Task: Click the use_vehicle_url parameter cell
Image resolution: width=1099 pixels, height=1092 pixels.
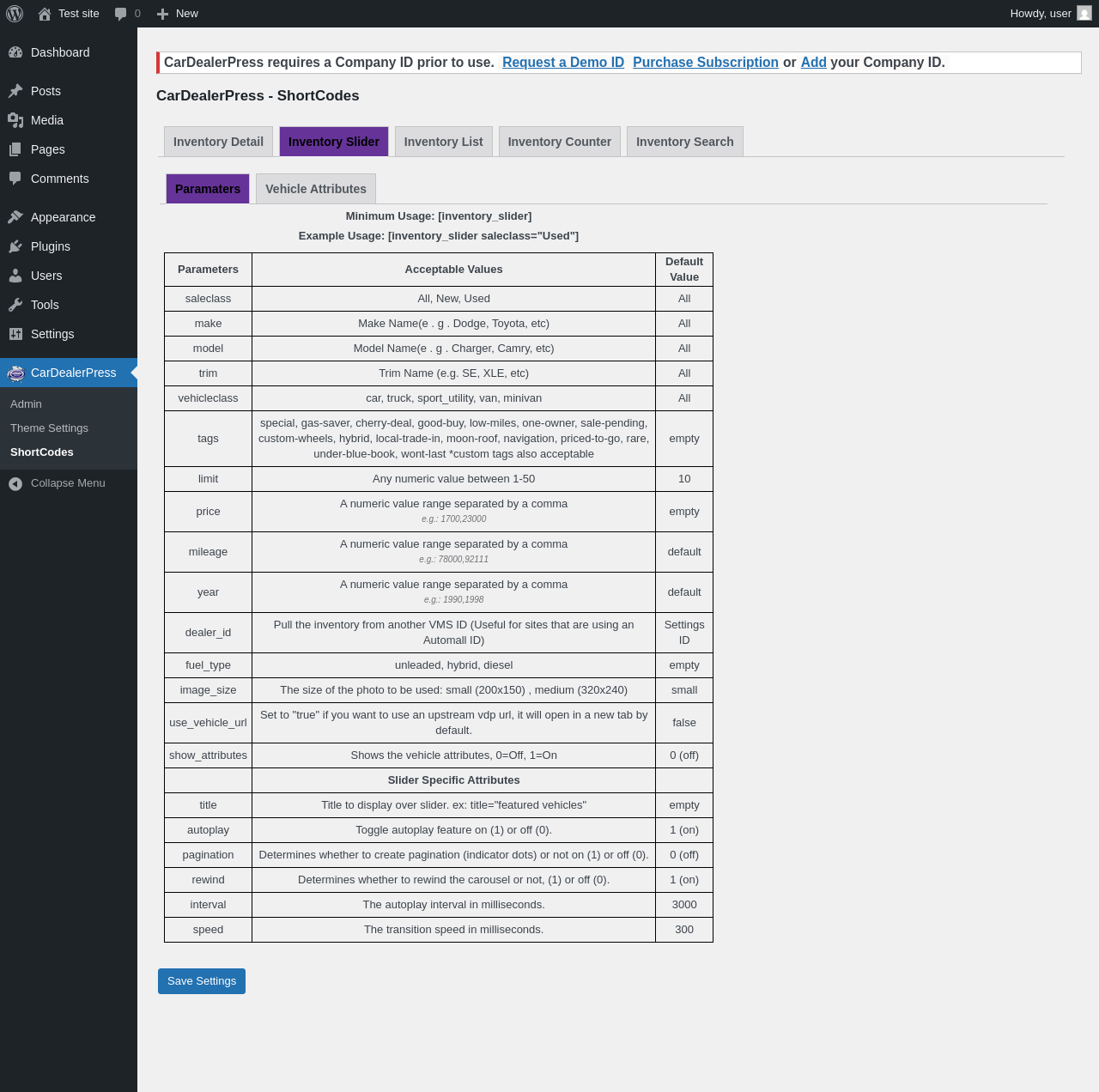Action: coord(208,723)
